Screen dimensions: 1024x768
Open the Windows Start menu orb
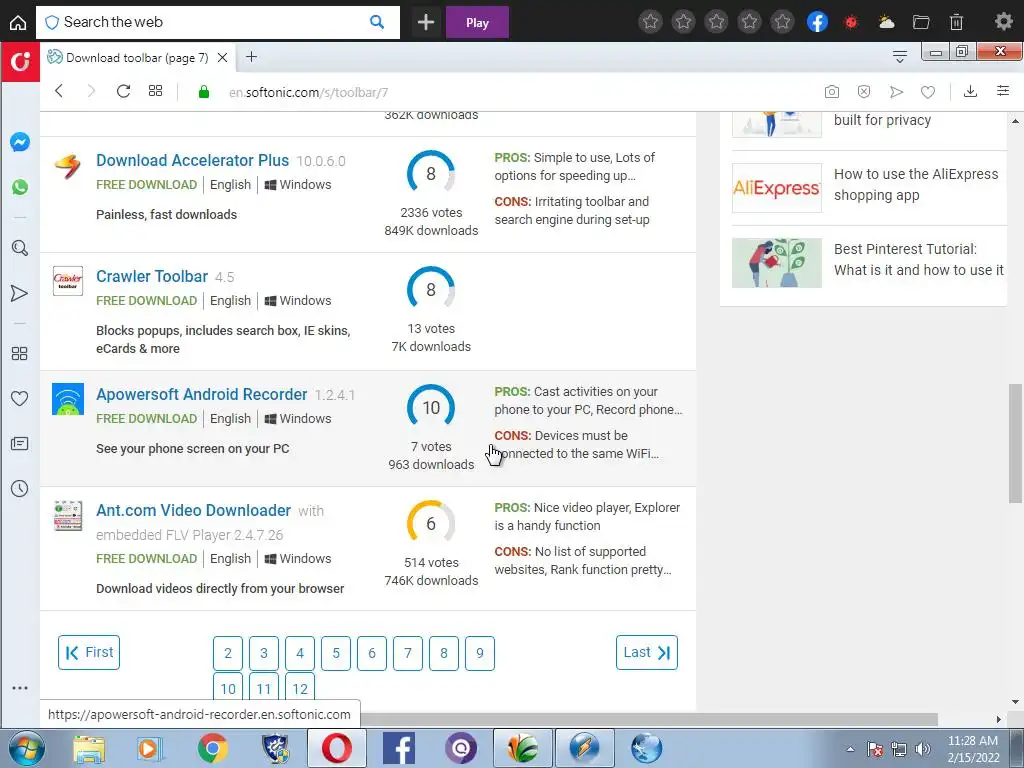[x=27, y=748]
